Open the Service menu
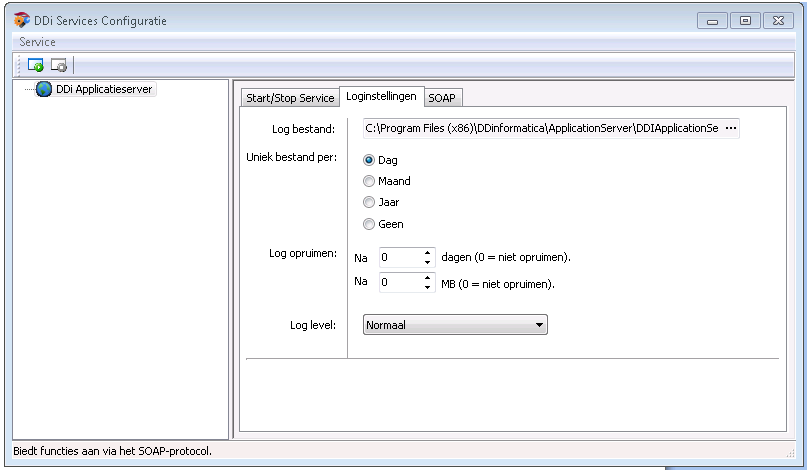The width and height of the screenshot is (809, 472). (38, 42)
